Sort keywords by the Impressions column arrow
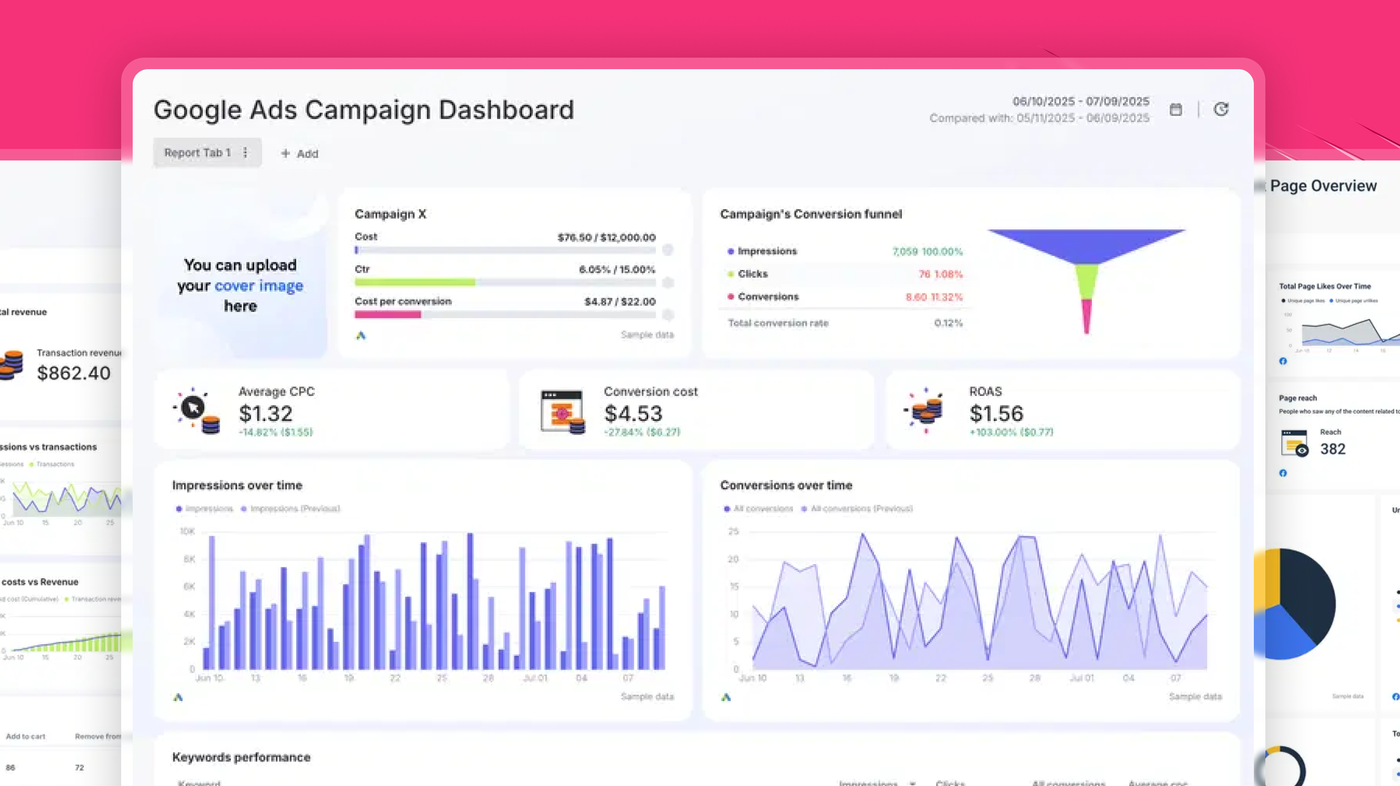The image size is (1400, 786). click(912, 783)
